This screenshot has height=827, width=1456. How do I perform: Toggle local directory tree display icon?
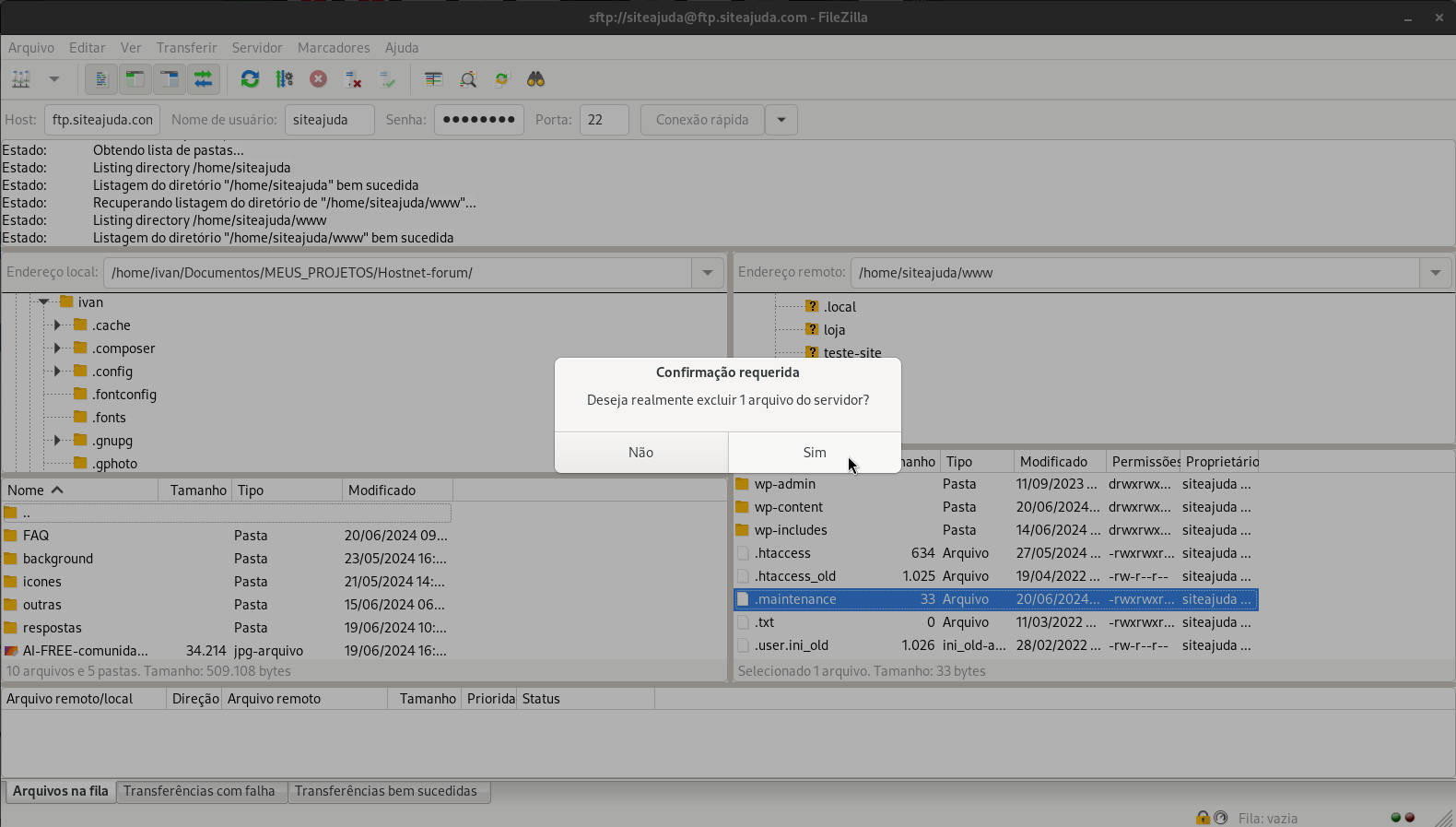coord(135,79)
